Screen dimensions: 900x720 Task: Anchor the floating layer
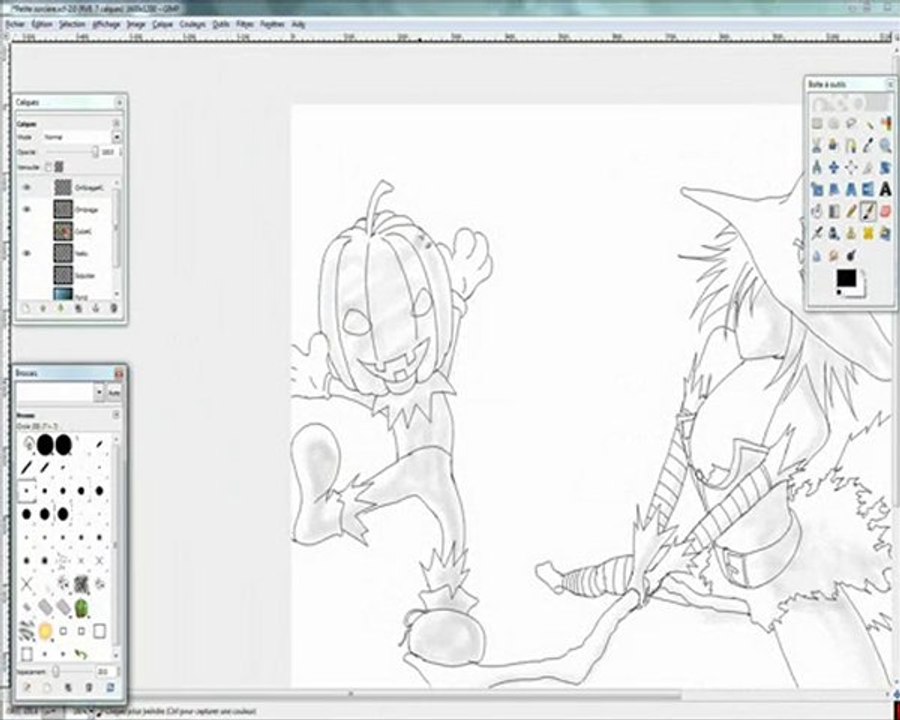click(96, 309)
